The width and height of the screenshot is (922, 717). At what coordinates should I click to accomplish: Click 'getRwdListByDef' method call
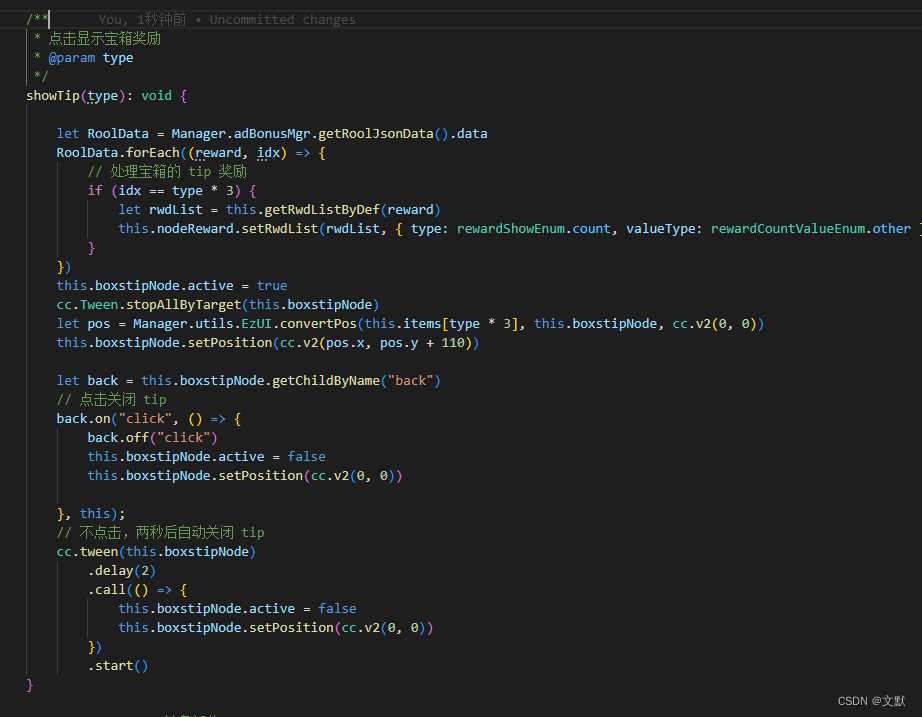coord(322,209)
